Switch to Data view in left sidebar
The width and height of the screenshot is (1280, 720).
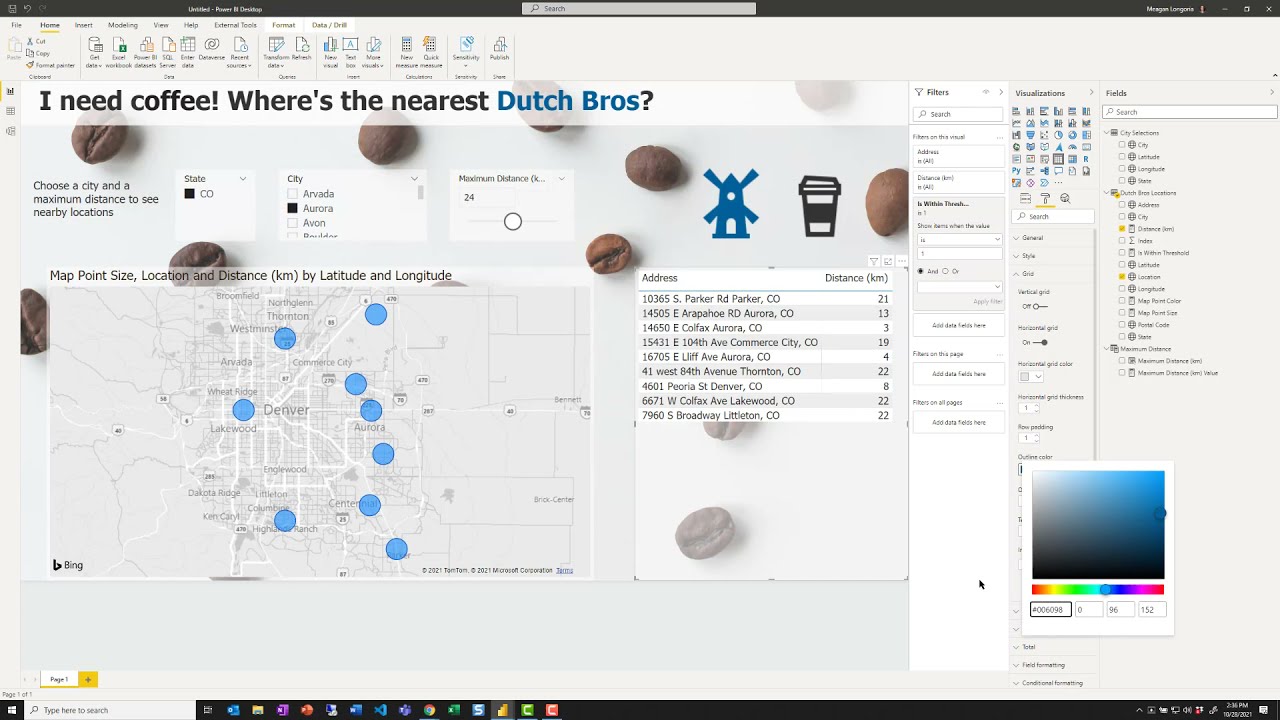[x=10, y=111]
